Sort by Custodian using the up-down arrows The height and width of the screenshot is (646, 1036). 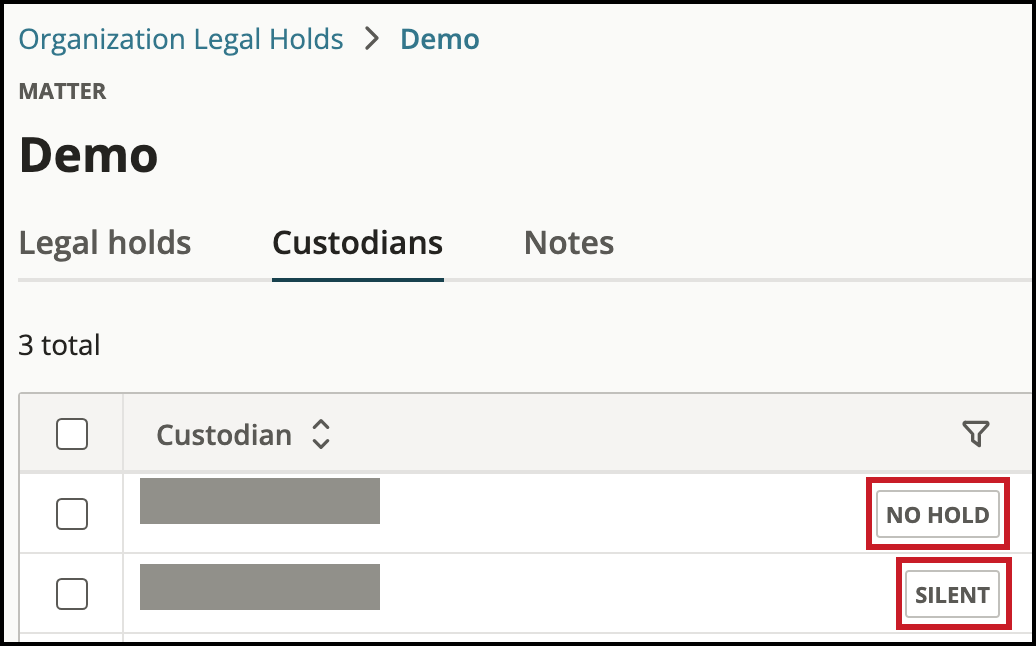point(321,434)
